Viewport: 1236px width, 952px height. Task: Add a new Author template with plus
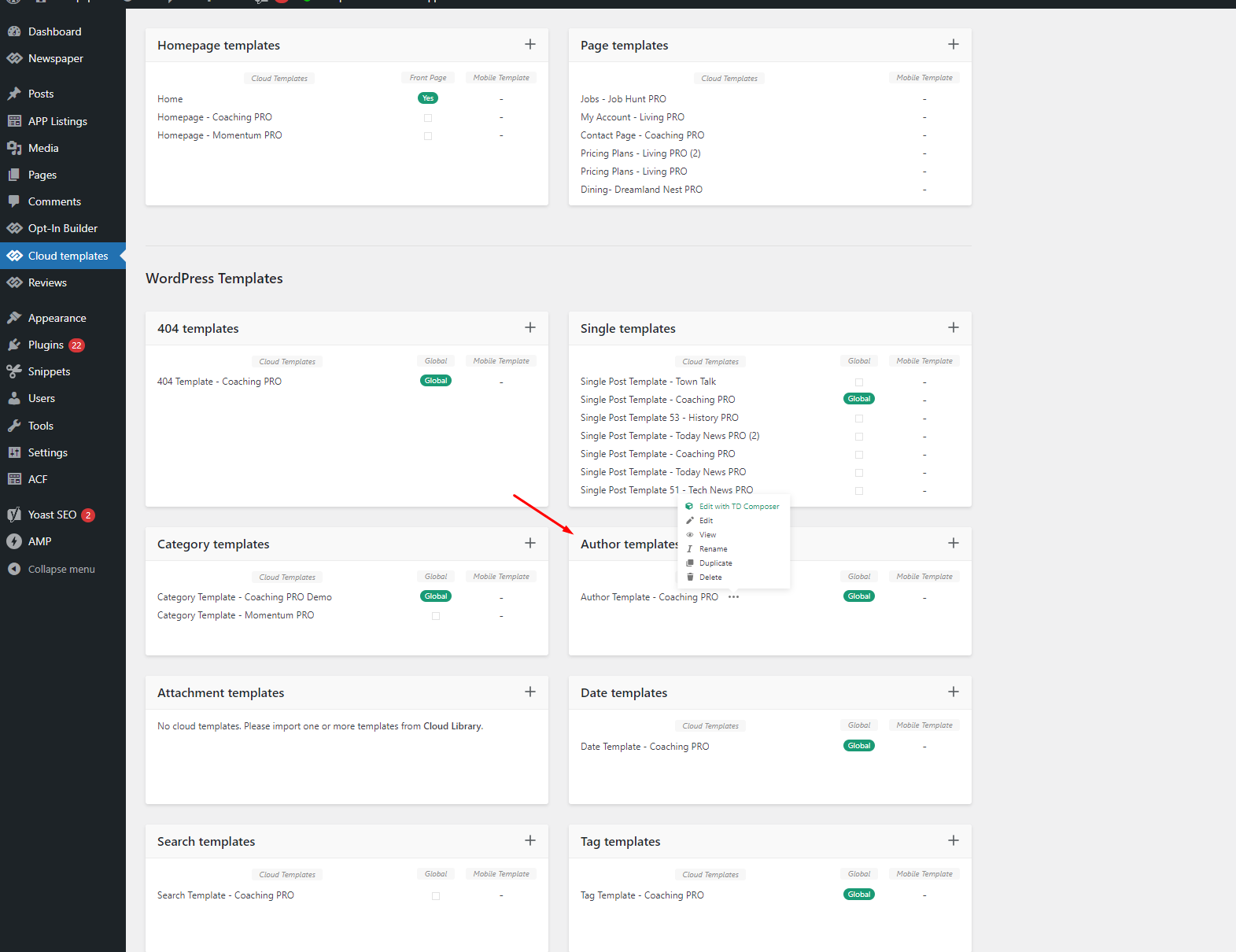click(x=954, y=543)
